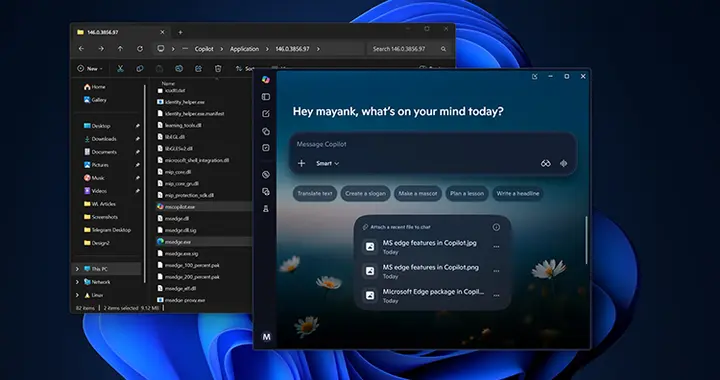Viewport: 720px width, 380px height.
Task: Select the 146.0.3856.97 File Explorer tab
Action: [x=120, y=32]
